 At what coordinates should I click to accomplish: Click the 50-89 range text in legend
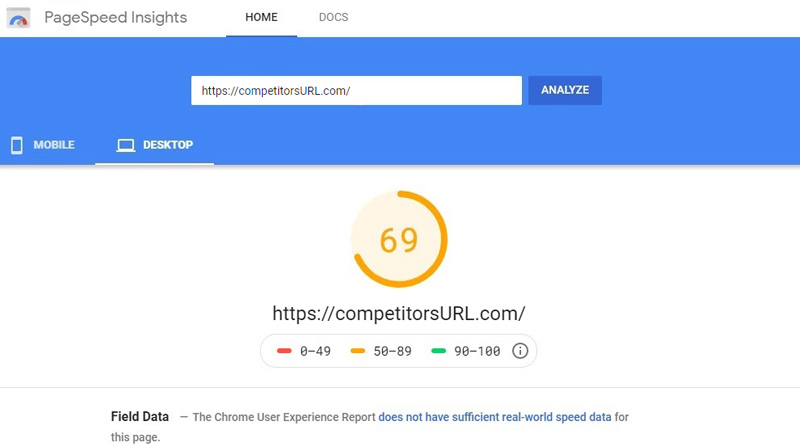(x=392, y=351)
